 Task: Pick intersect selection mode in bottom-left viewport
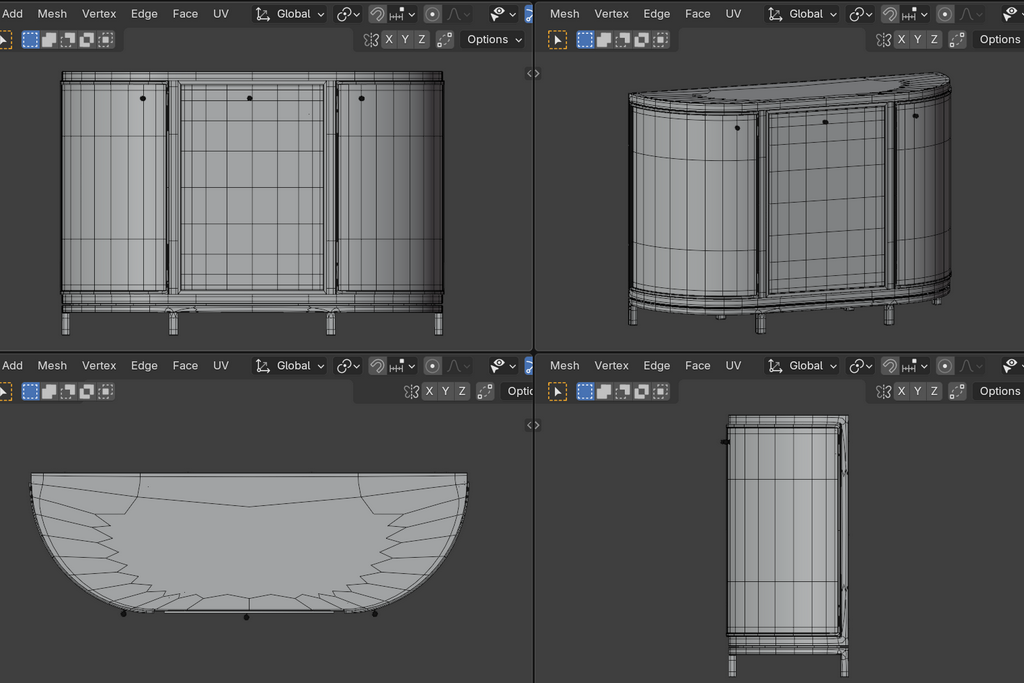(x=105, y=391)
